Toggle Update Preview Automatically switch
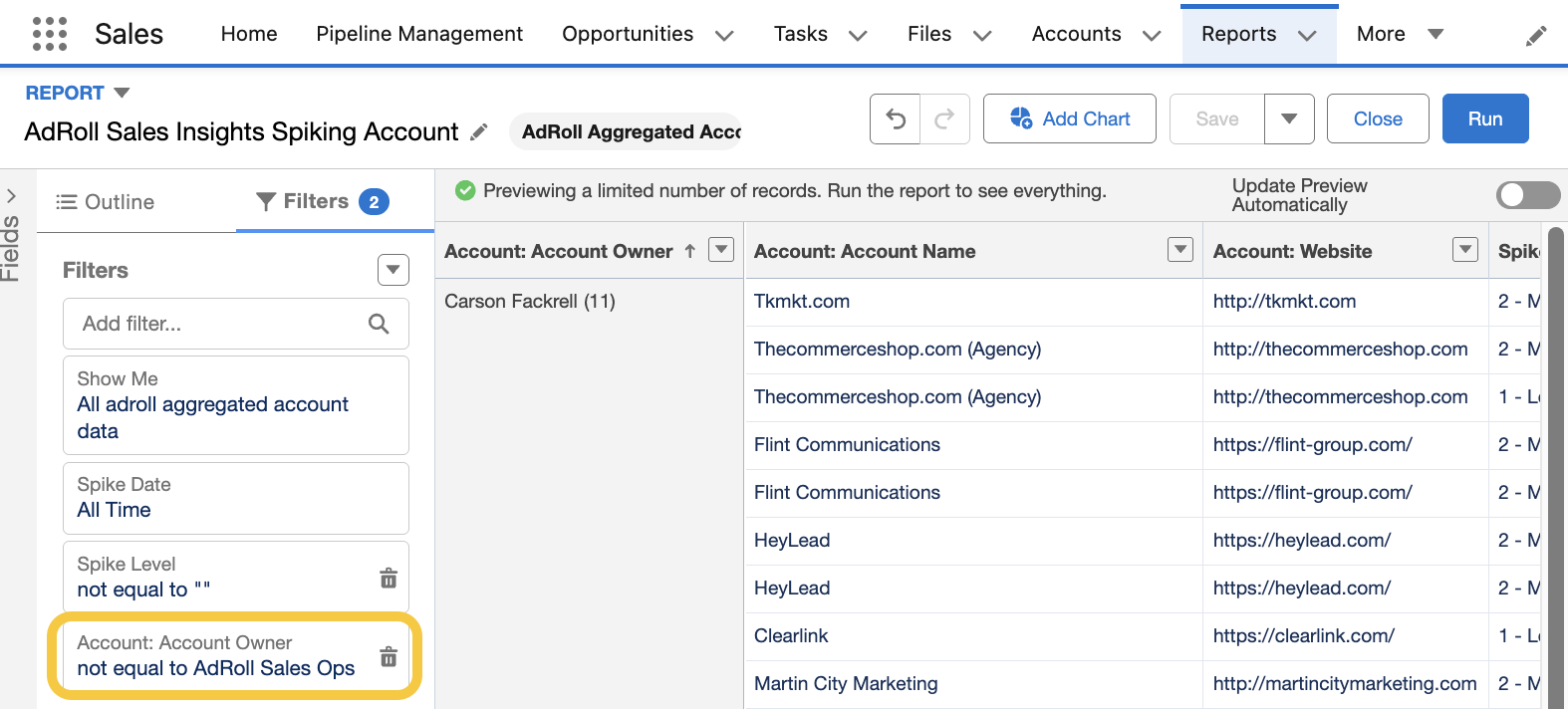 click(x=1527, y=195)
